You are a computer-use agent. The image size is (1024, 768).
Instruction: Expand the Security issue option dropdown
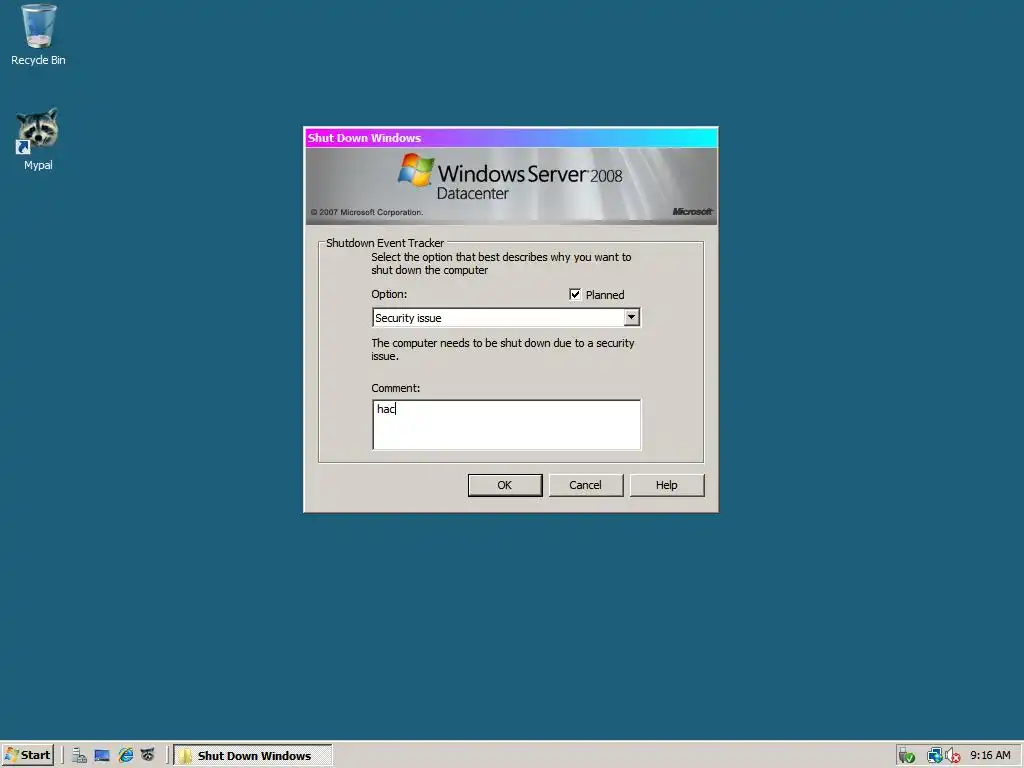coord(631,317)
